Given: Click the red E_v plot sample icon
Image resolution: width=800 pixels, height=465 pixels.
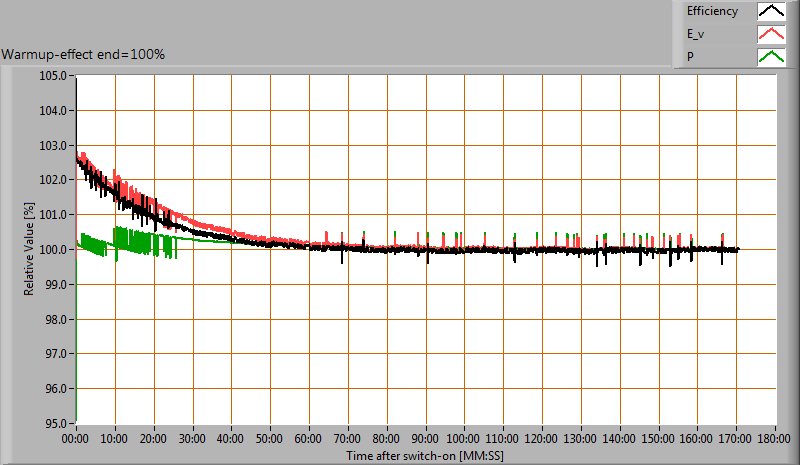Looking at the screenshot, I should pos(770,34).
